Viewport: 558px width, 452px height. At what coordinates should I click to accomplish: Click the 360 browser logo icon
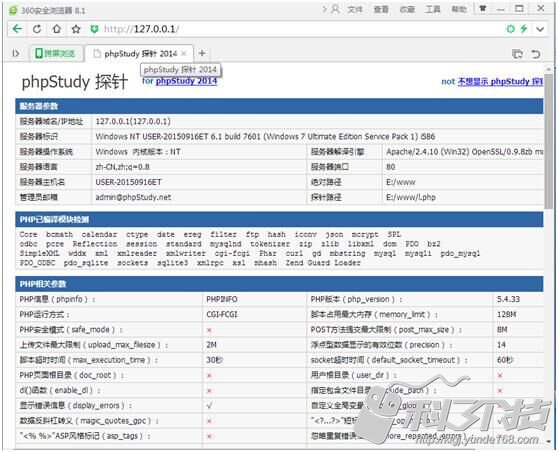point(13,10)
